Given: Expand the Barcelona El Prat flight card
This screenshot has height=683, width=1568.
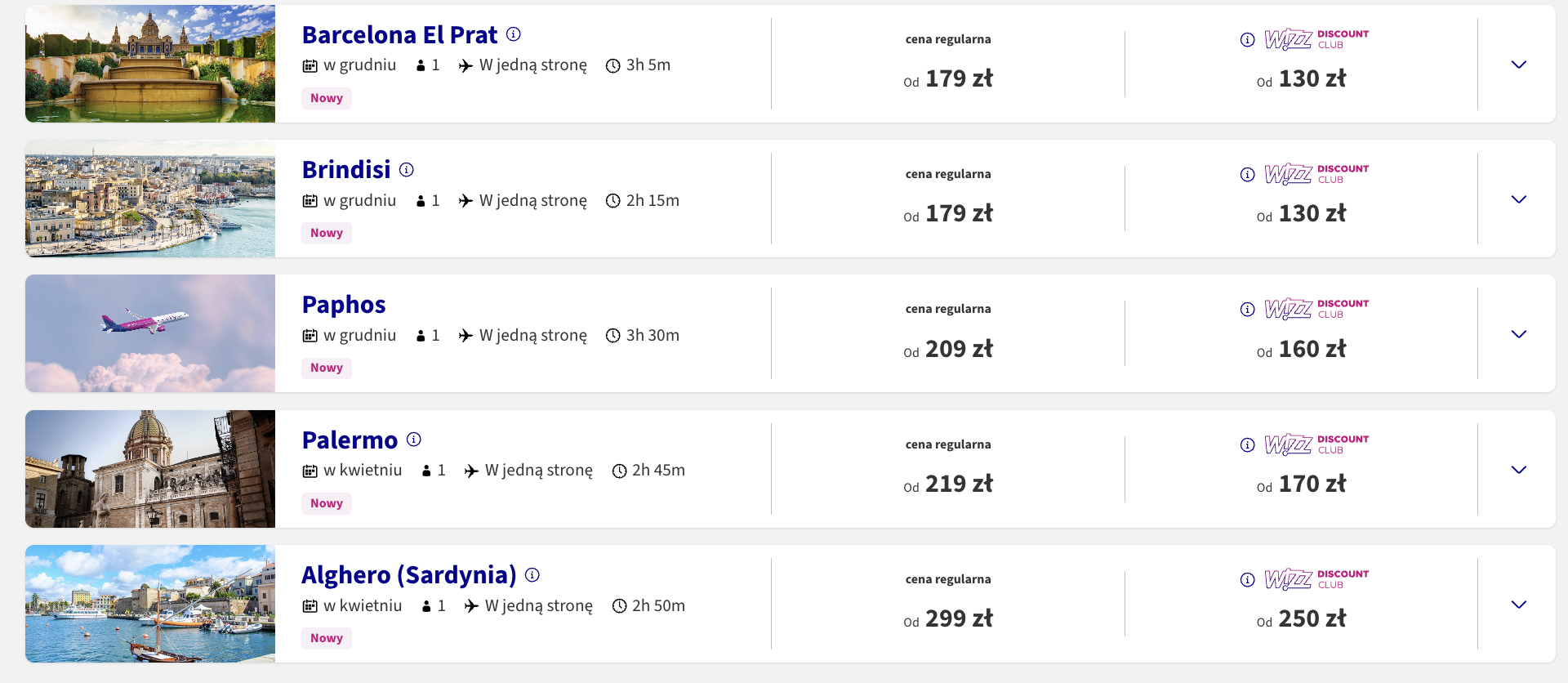Looking at the screenshot, I should point(1519,65).
